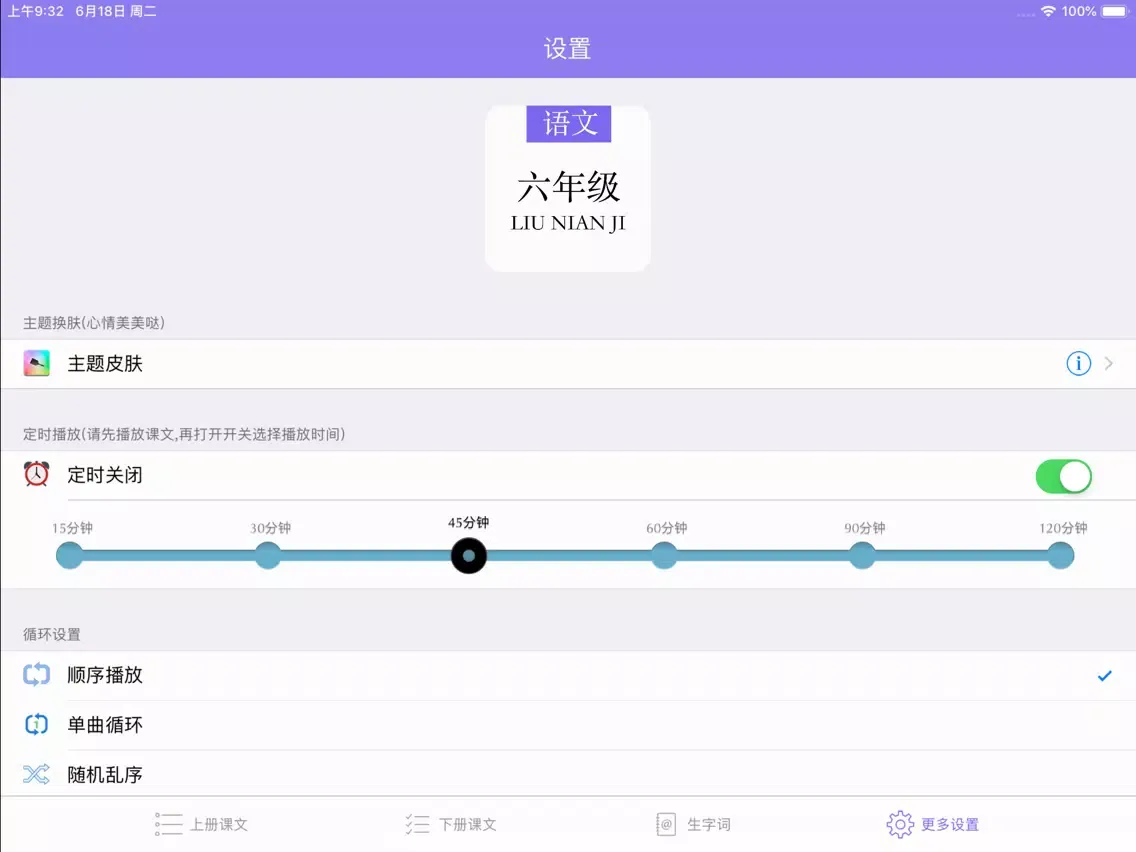Tap the shuffle crossed-arrows icon
Screen dimensions: 1136x852
click(36, 774)
